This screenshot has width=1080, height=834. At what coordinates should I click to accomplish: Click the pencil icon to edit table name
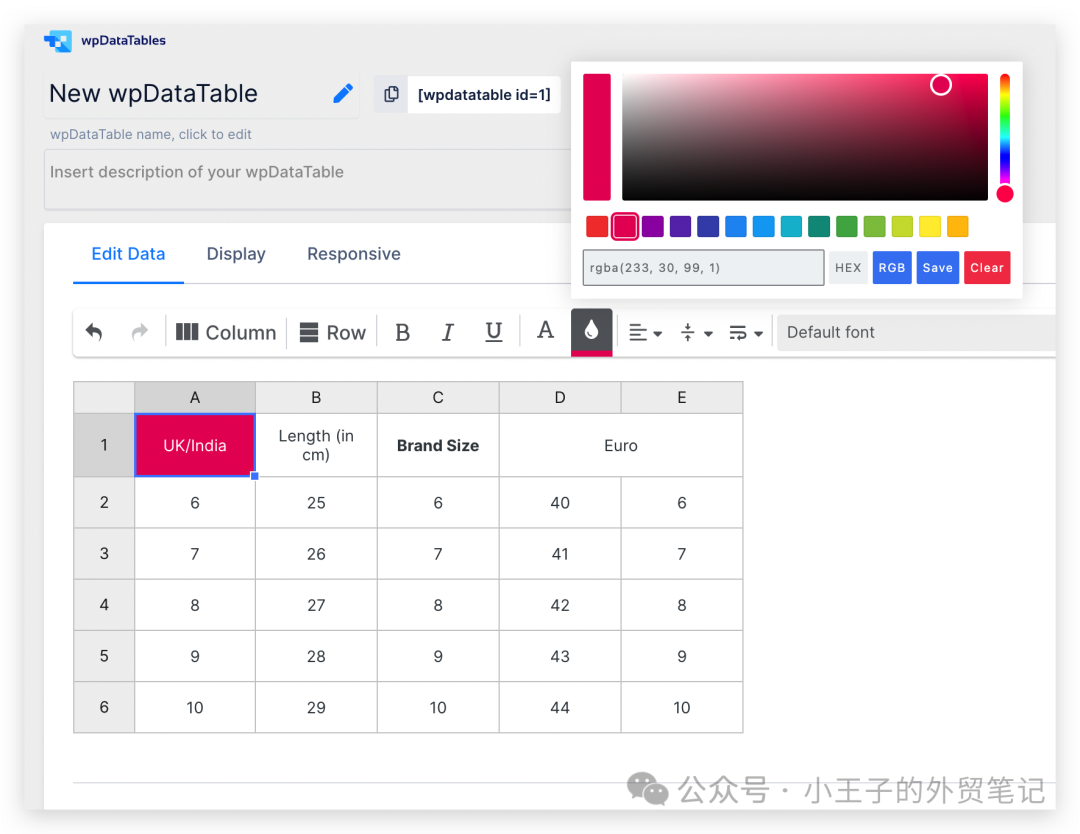[x=342, y=94]
